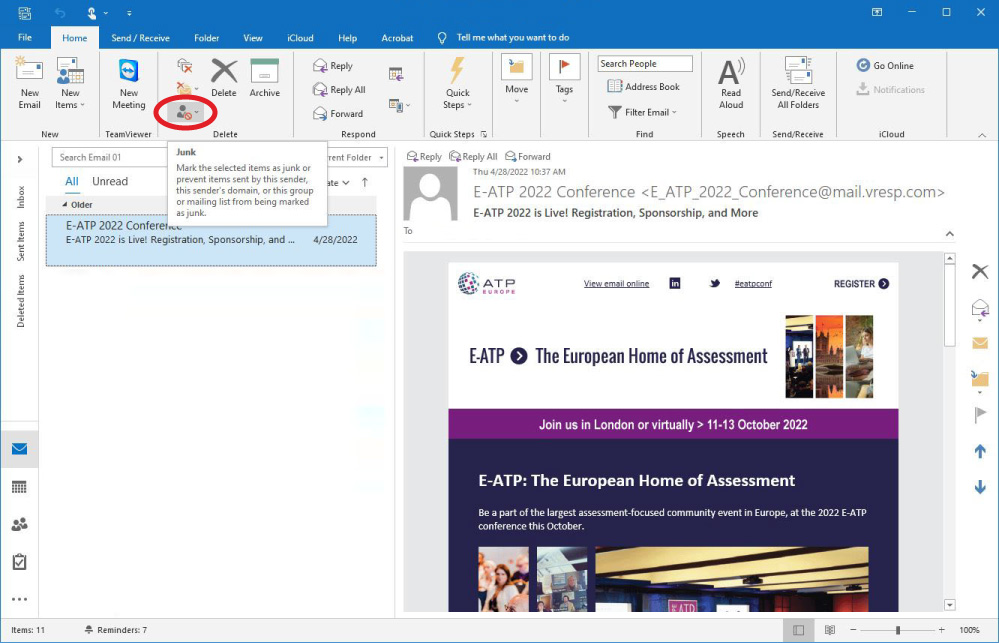Create a New Email
Viewport: 999px width, 643px height.
29,83
